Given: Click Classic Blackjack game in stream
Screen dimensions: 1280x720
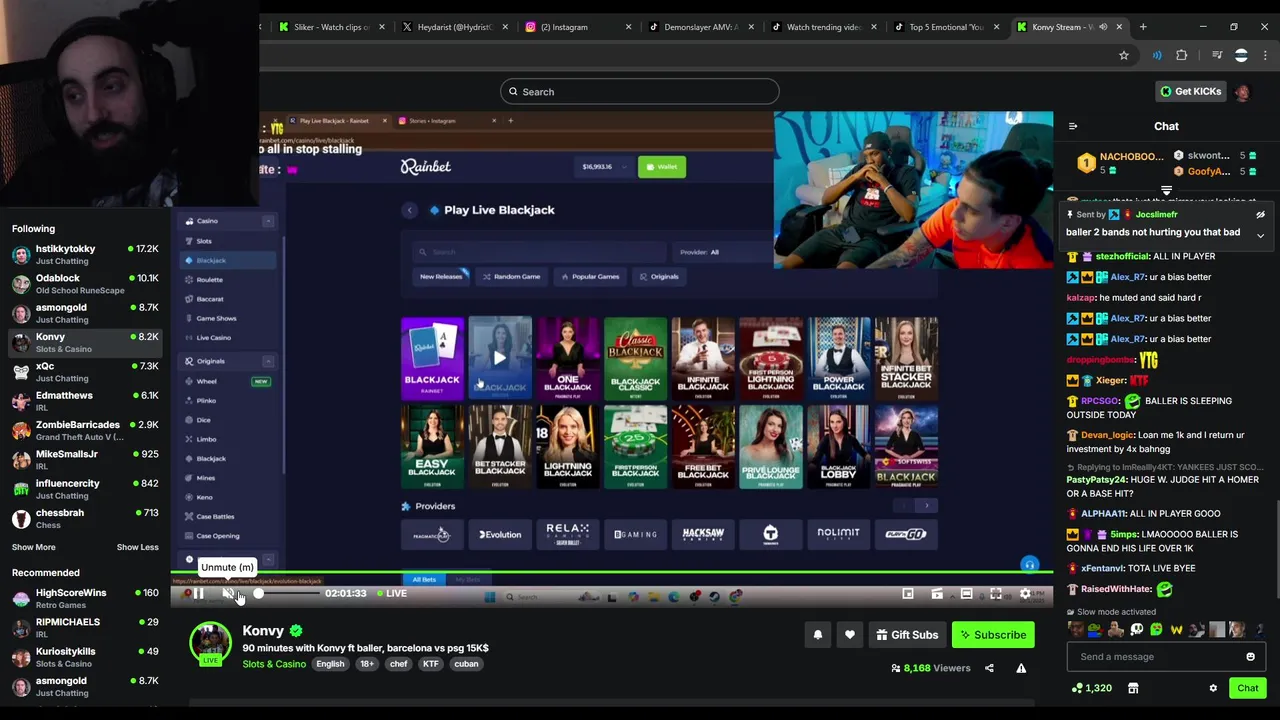Looking at the screenshot, I should [635, 358].
